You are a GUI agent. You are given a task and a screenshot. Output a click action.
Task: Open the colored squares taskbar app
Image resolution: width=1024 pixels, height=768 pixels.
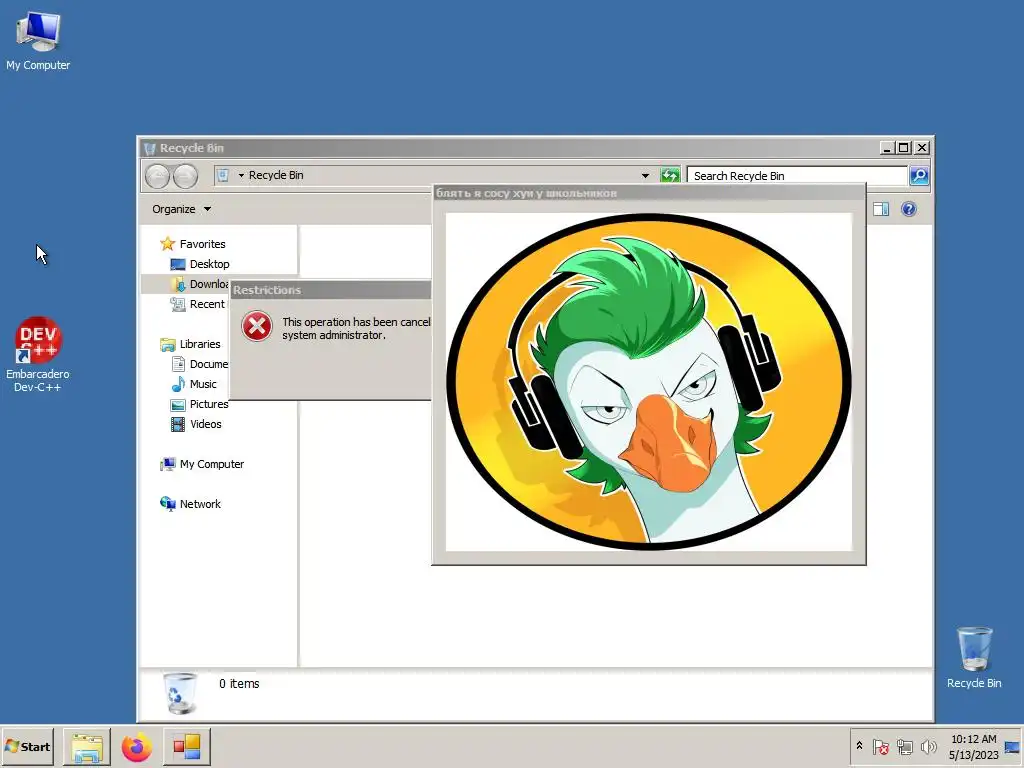187,747
